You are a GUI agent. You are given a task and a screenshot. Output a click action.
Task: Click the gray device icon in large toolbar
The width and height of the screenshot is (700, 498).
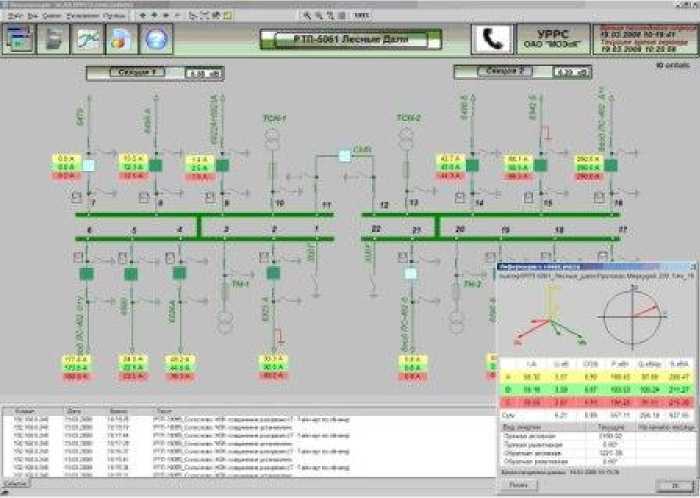click(x=54, y=39)
